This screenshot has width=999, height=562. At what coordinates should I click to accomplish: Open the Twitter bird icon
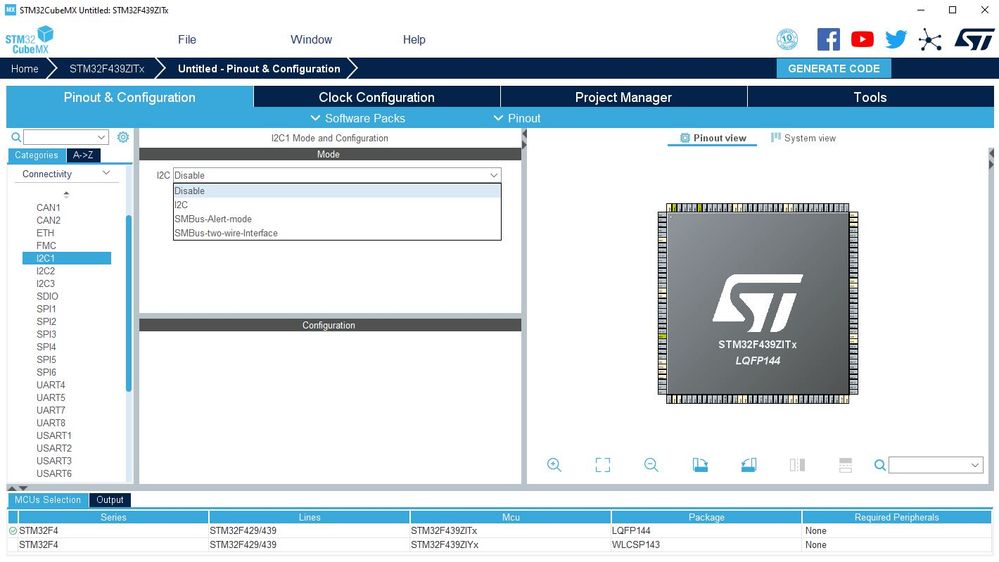pyautogui.click(x=896, y=40)
